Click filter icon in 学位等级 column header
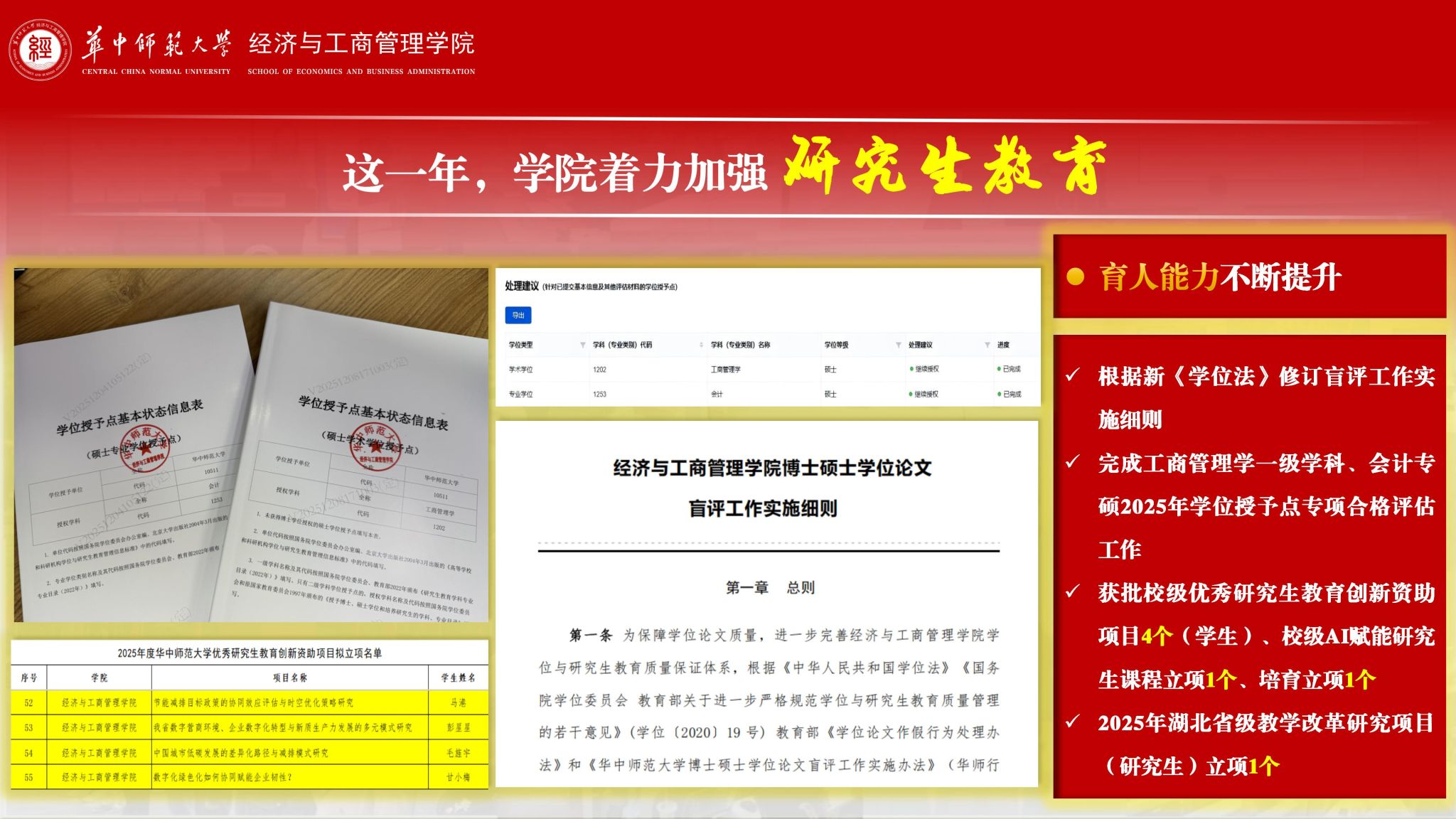This screenshot has height=819, width=1456. point(898,345)
